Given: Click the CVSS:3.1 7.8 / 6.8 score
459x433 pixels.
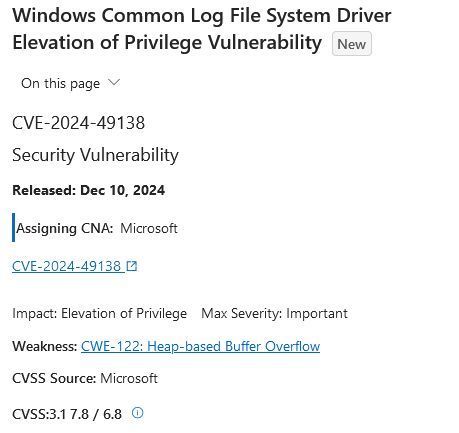Looking at the screenshot, I should [67, 414].
